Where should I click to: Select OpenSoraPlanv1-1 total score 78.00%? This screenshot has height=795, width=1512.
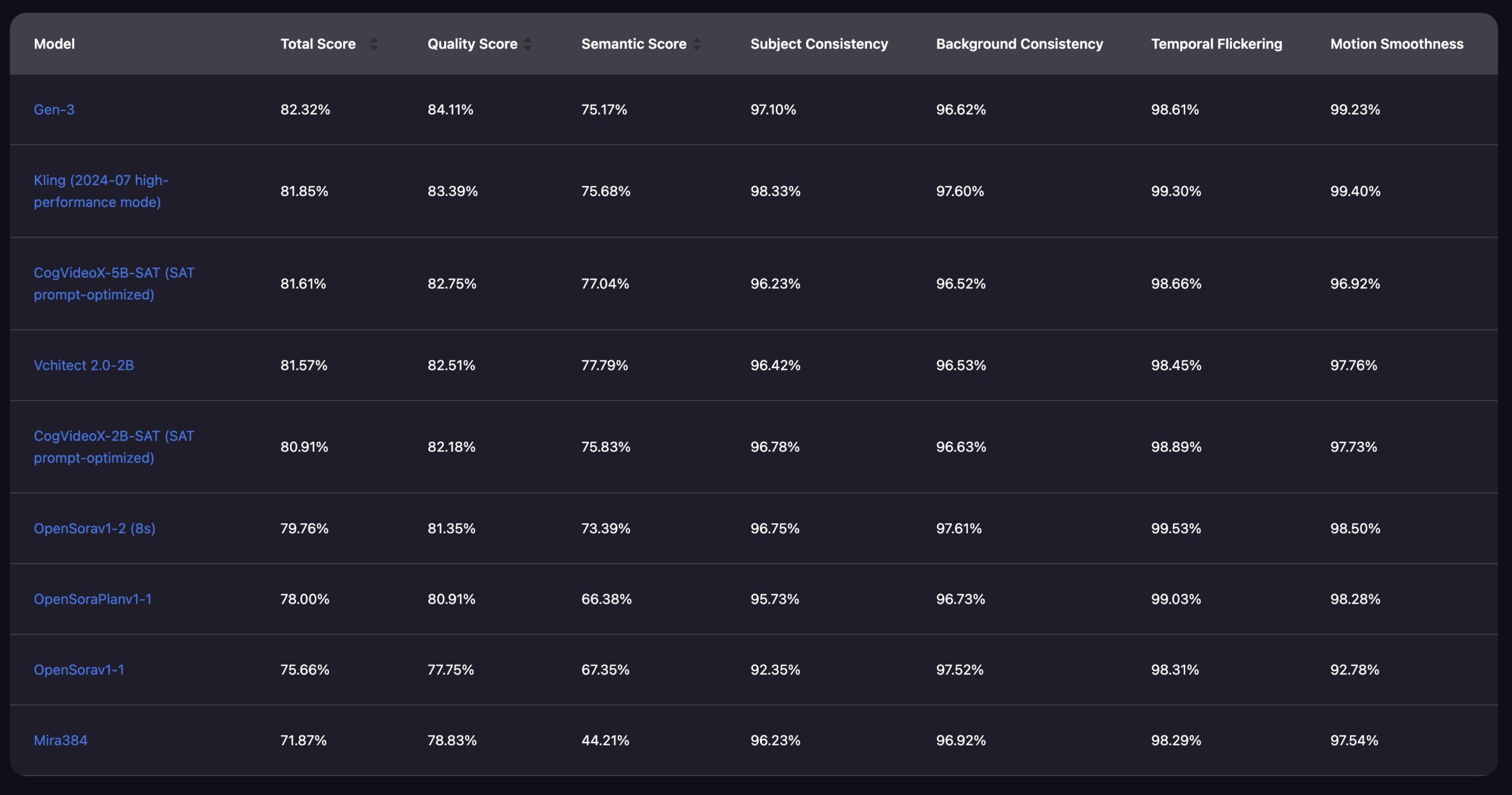pos(305,599)
